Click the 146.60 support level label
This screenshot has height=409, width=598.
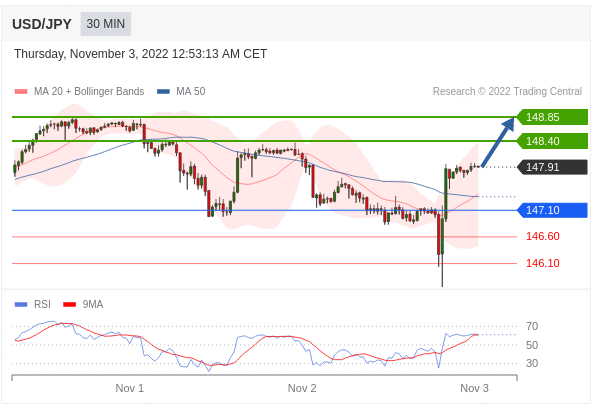coord(543,237)
